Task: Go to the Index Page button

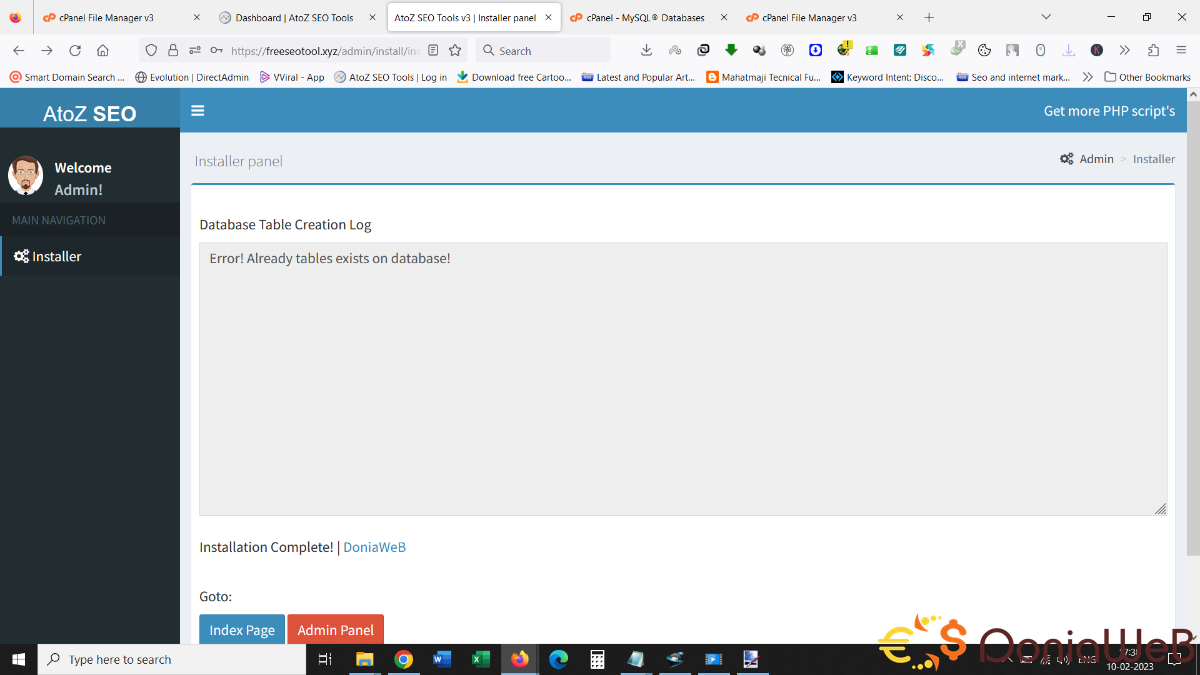Action: point(242,629)
